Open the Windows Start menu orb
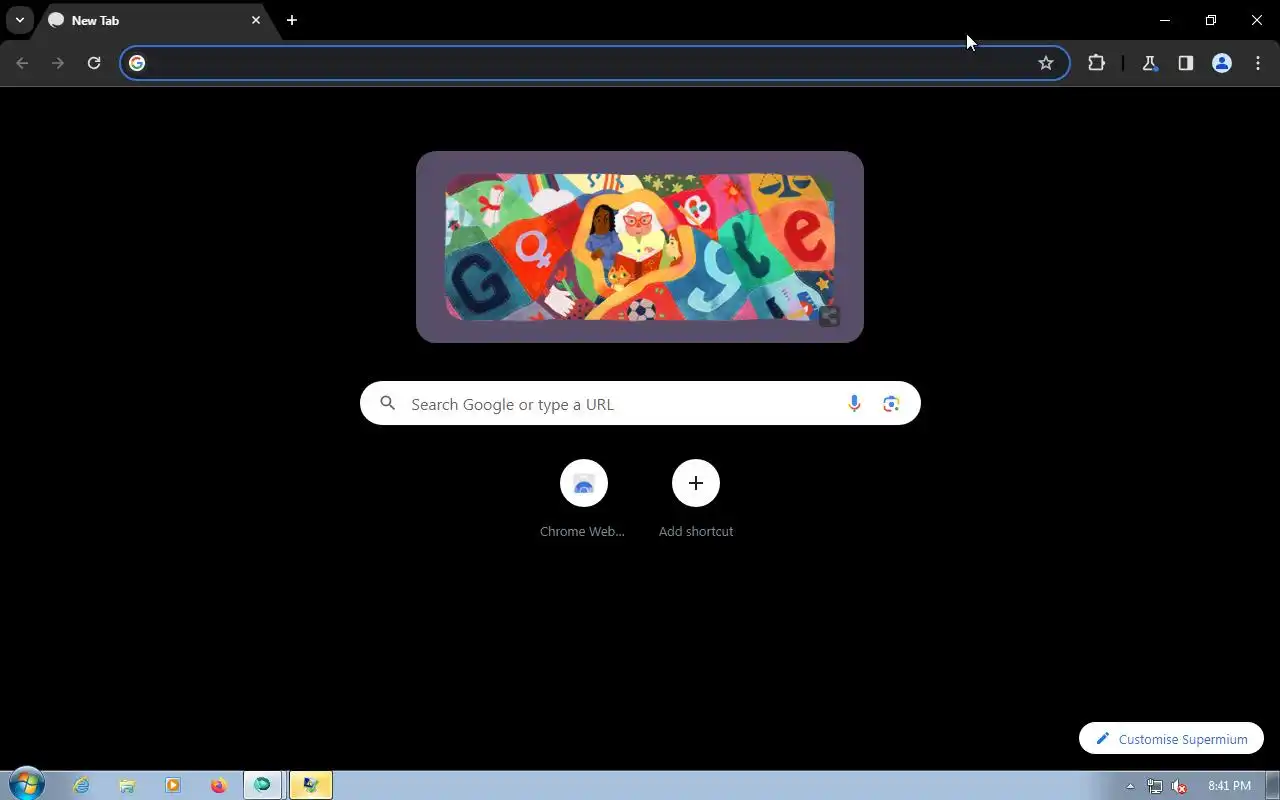Viewport: 1280px width, 800px height. [x=27, y=785]
